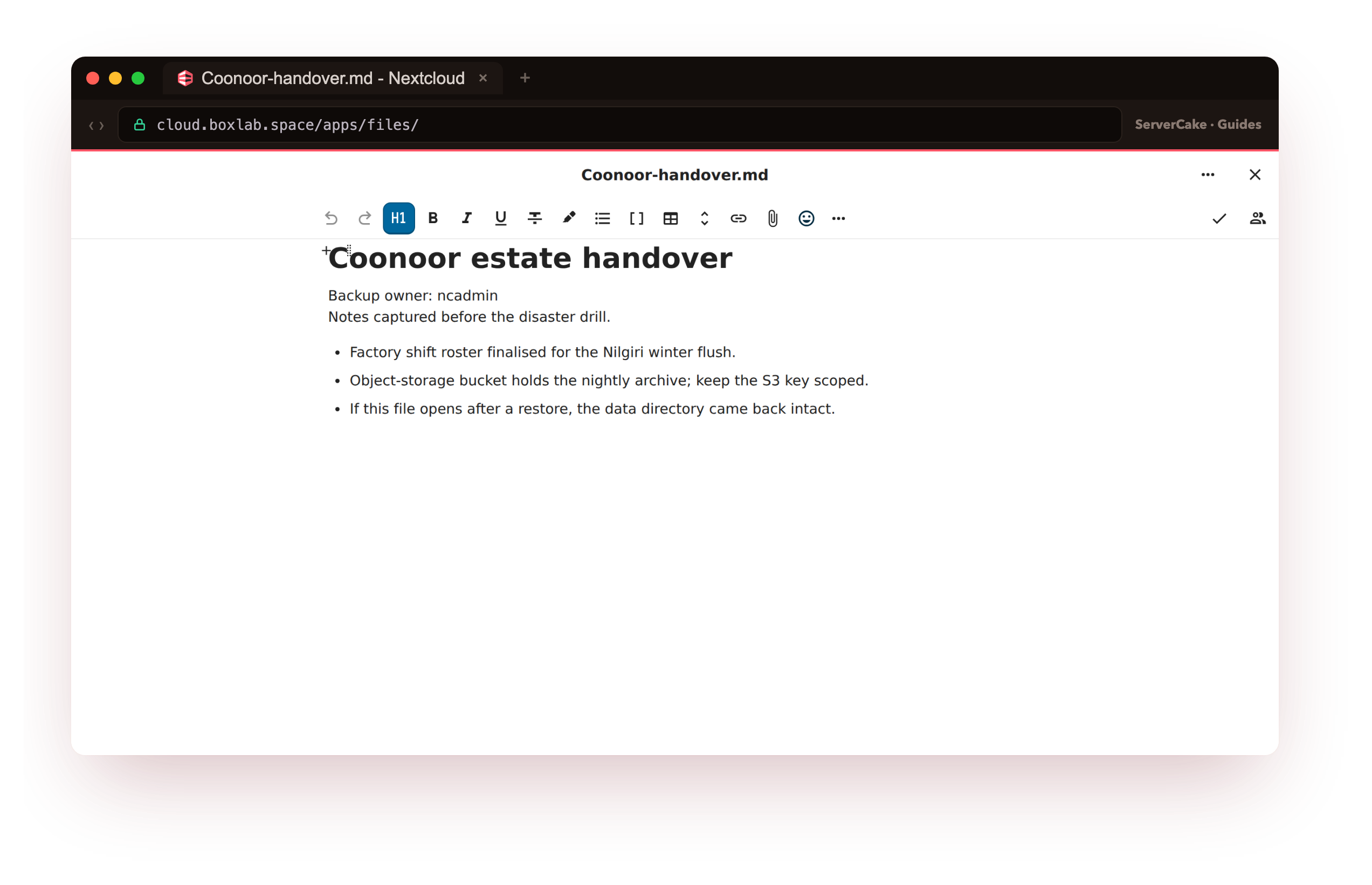This screenshot has height=885, width=1372.
Task: Redo the last edit
Action: pos(364,218)
